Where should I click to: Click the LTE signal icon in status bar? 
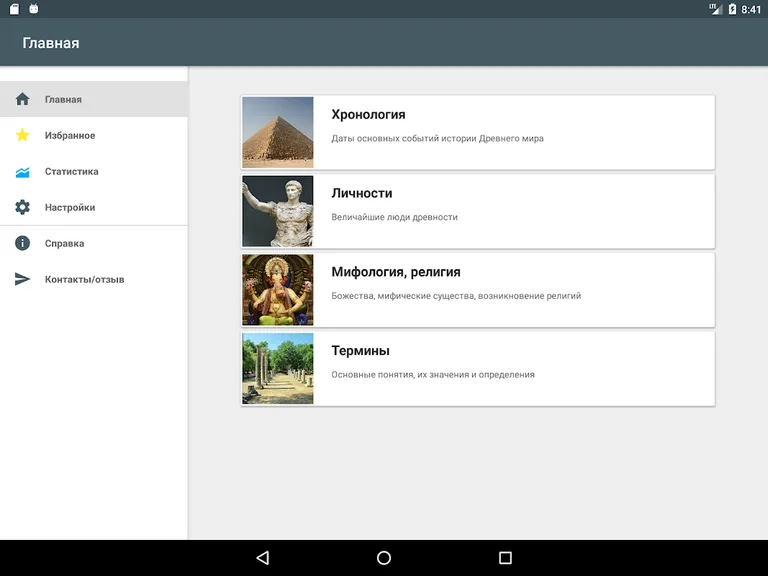coord(716,9)
